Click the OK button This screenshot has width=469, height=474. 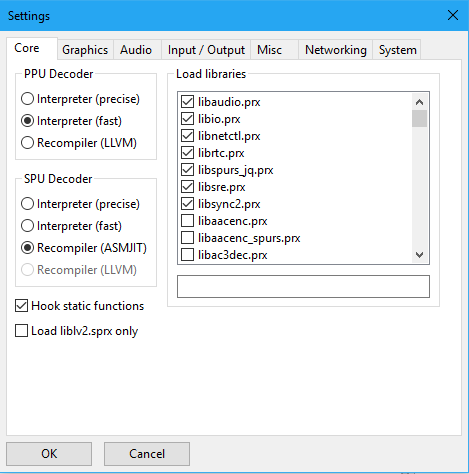pos(49,454)
